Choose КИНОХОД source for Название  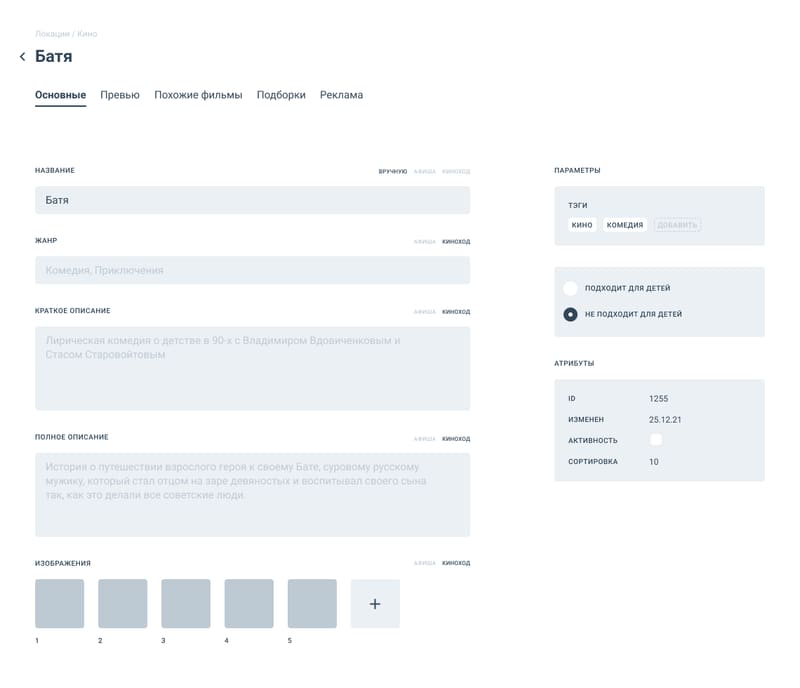[x=456, y=171]
